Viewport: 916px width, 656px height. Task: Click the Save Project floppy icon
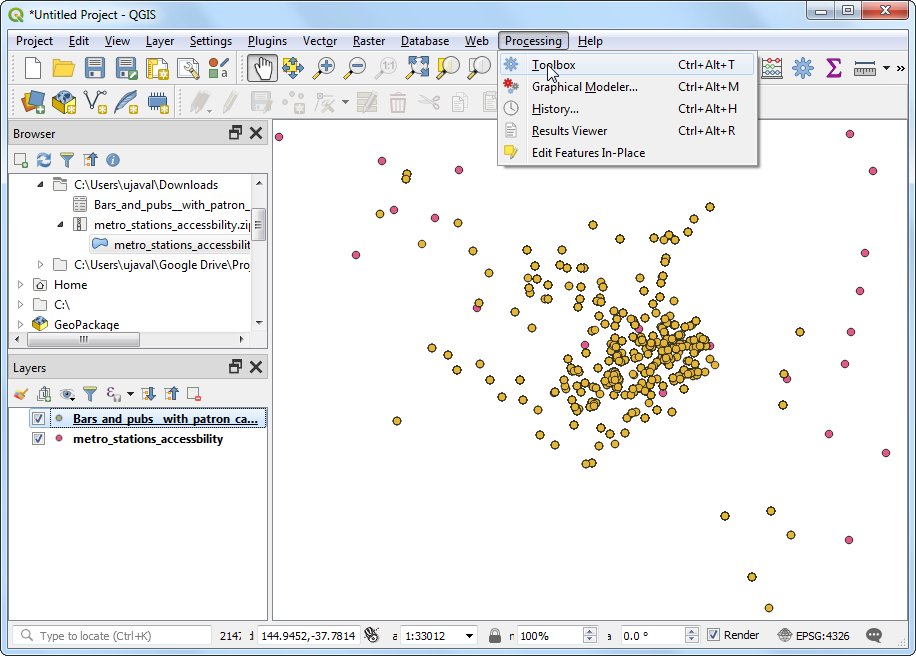[x=95, y=68]
